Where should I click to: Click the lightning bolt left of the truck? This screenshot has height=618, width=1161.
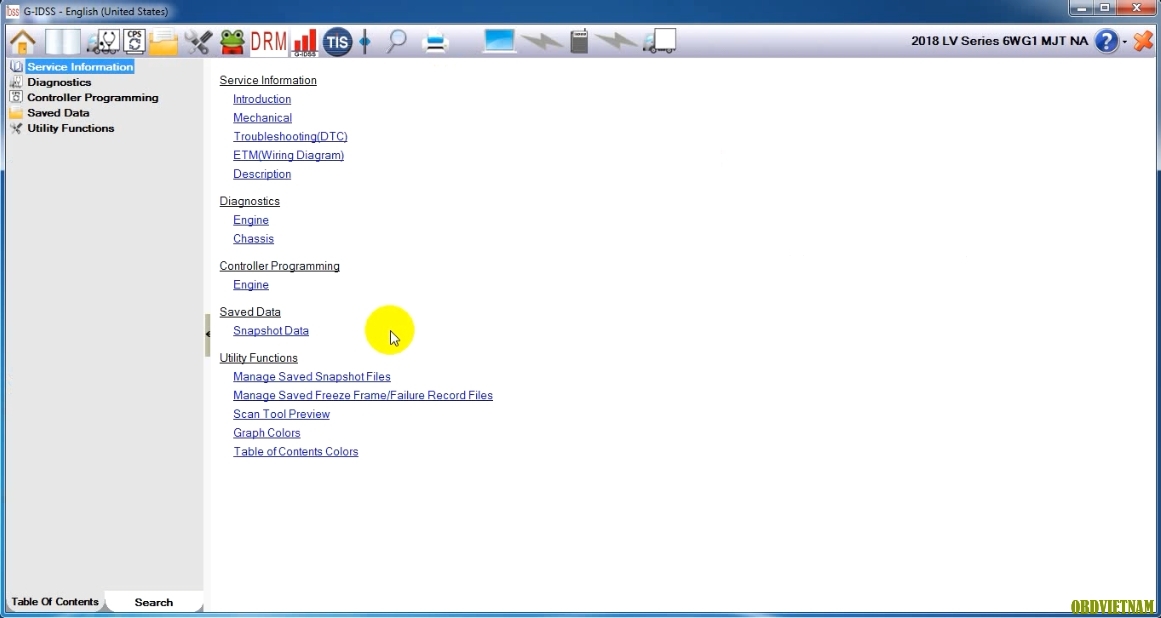pyautogui.click(x=616, y=42)
